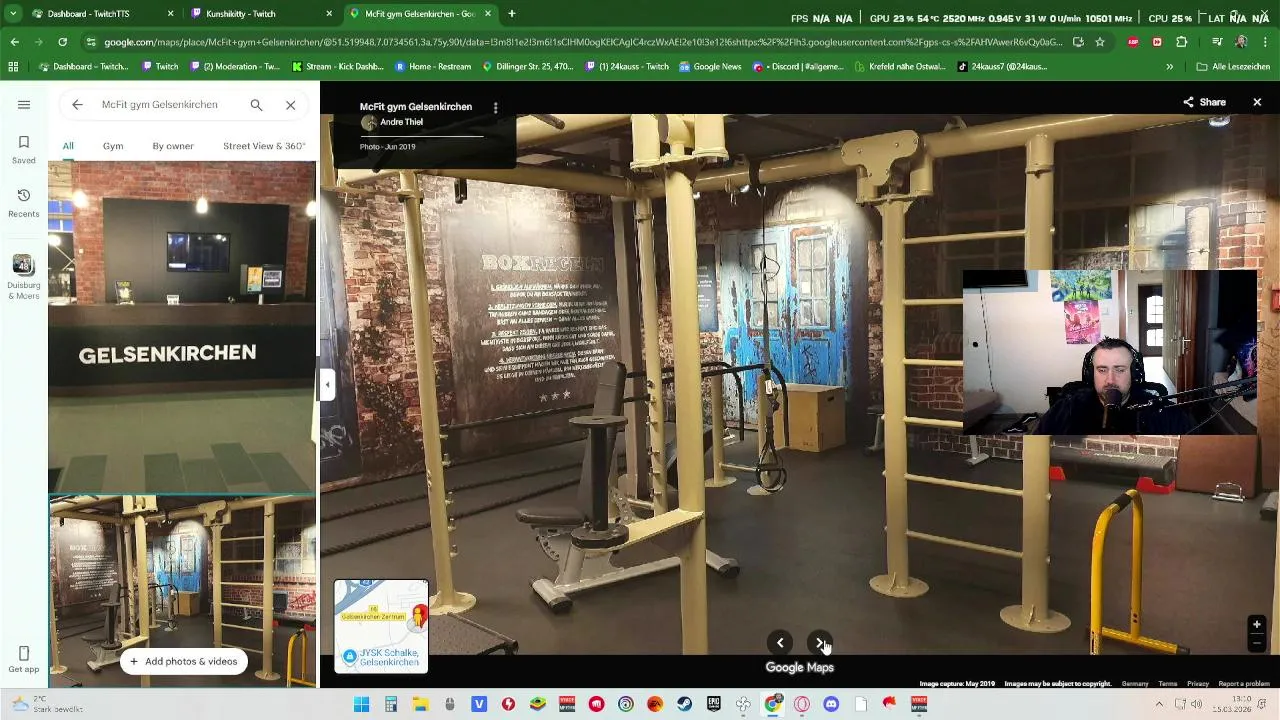1280x720 pixels.
Task: Reload the page
Action: tap(62, 42)
